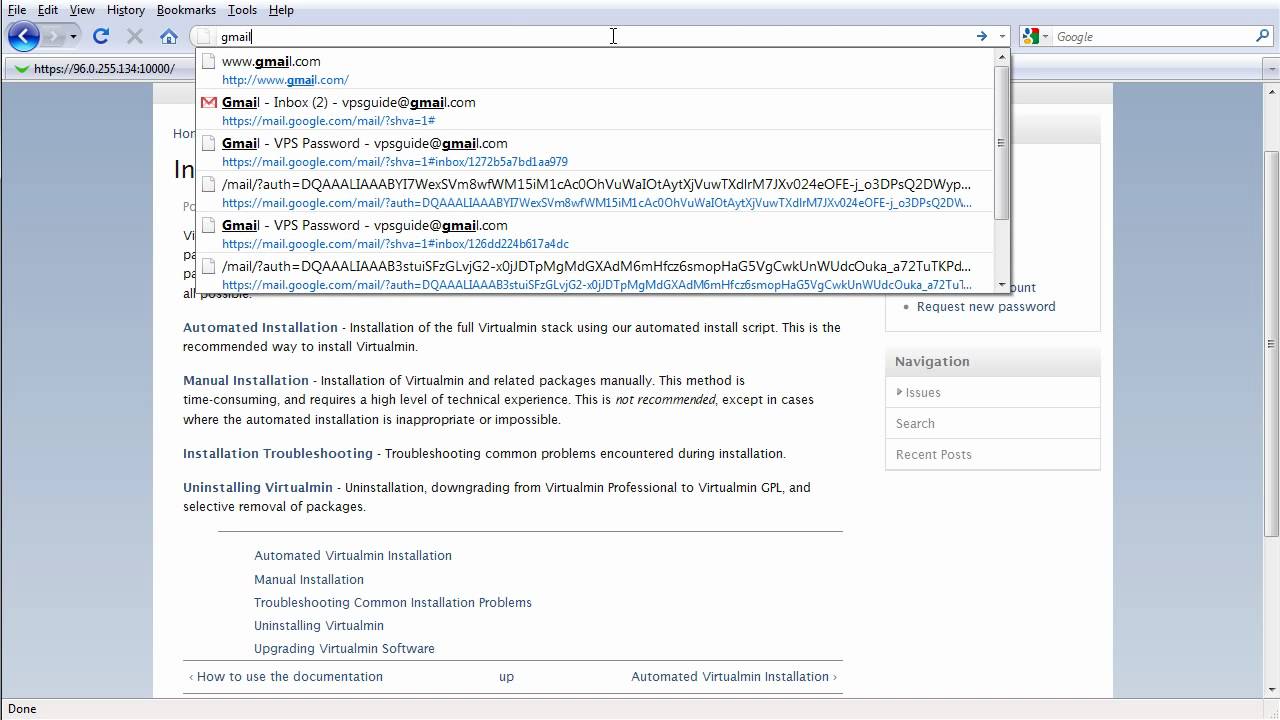Open the Manual Installation heading link
This screenshot has height=720, width=1280.
pos(246,380)
